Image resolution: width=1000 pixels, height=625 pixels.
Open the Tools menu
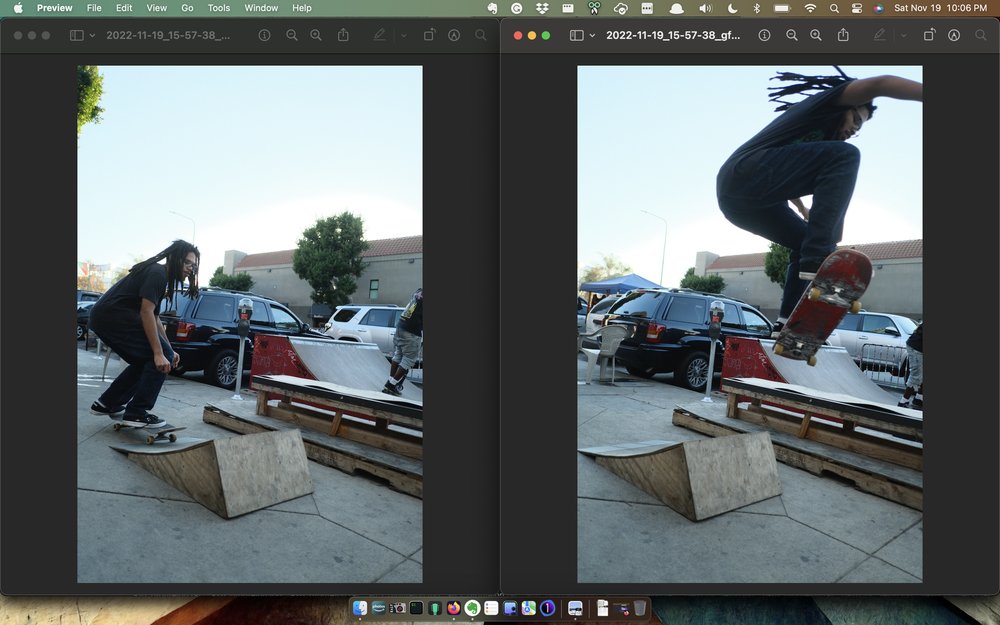219,8
